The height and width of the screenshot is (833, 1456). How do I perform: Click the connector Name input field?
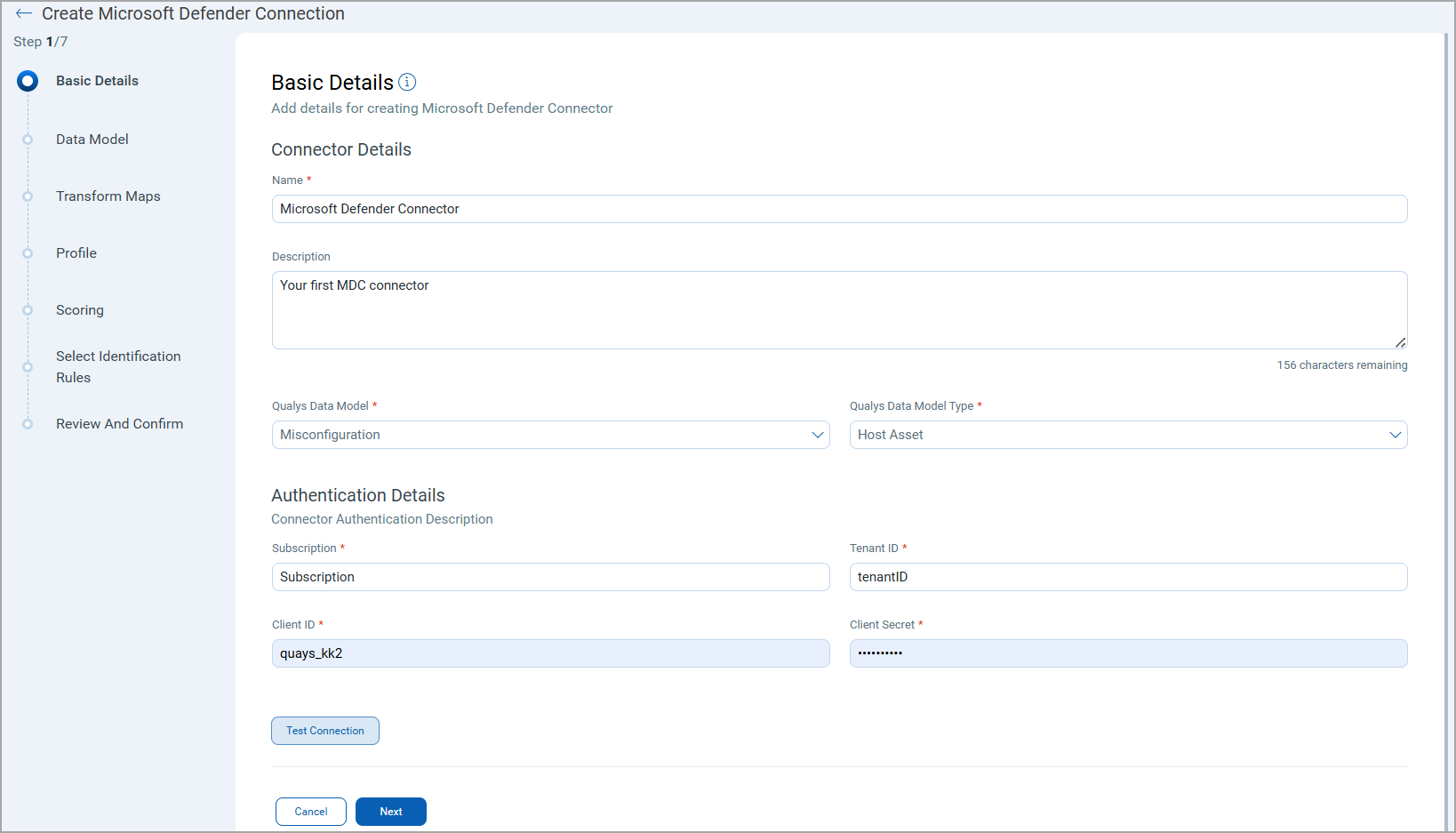838,209
